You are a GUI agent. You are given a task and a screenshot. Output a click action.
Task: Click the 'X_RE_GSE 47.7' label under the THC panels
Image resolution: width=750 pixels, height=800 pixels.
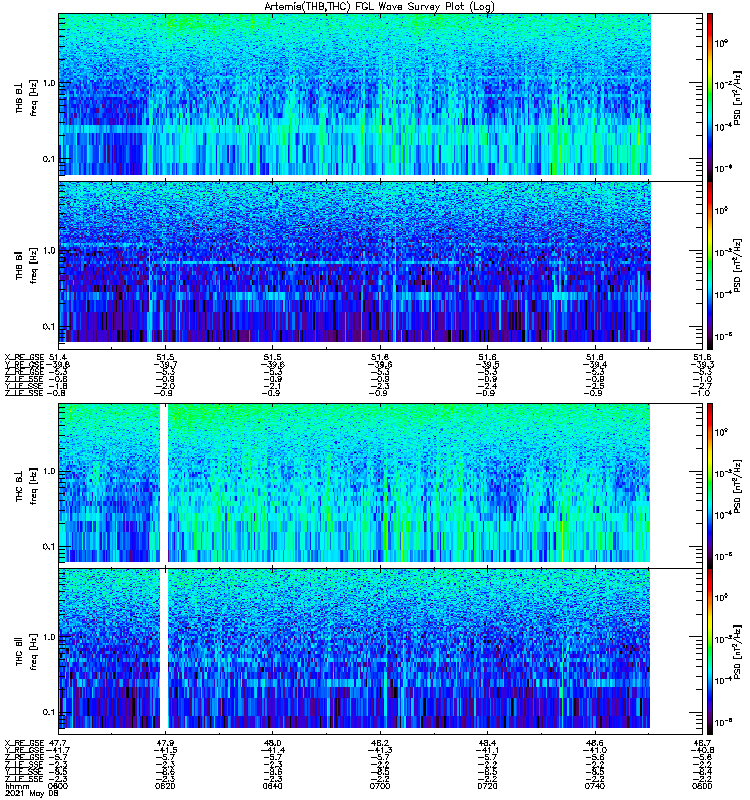tap(37, 743)
